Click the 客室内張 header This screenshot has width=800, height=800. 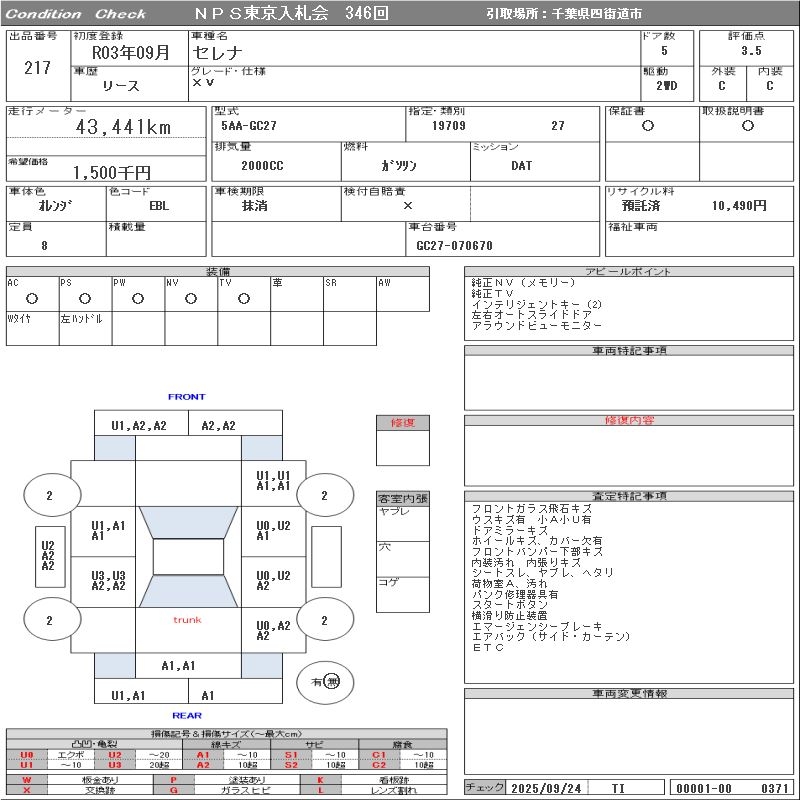point(403,498)
